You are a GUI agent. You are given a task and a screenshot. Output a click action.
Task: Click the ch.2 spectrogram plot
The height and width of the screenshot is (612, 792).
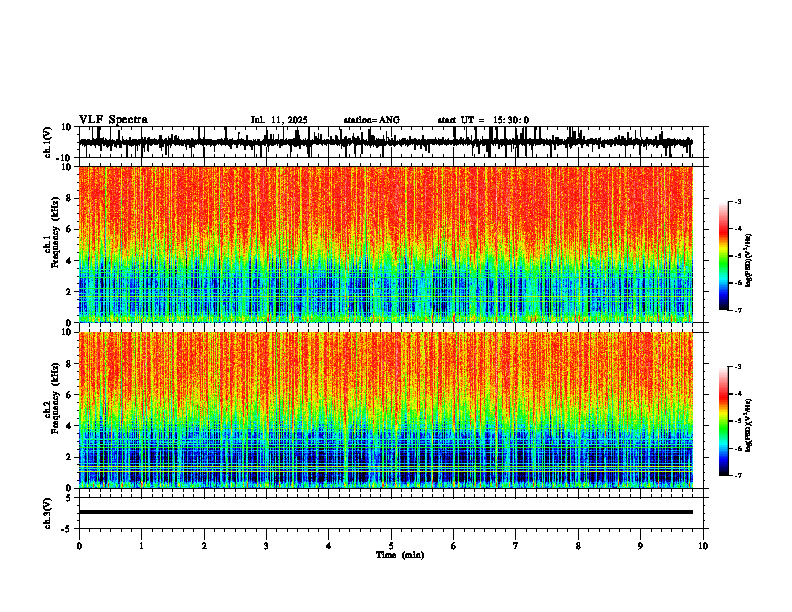point(386,410)
